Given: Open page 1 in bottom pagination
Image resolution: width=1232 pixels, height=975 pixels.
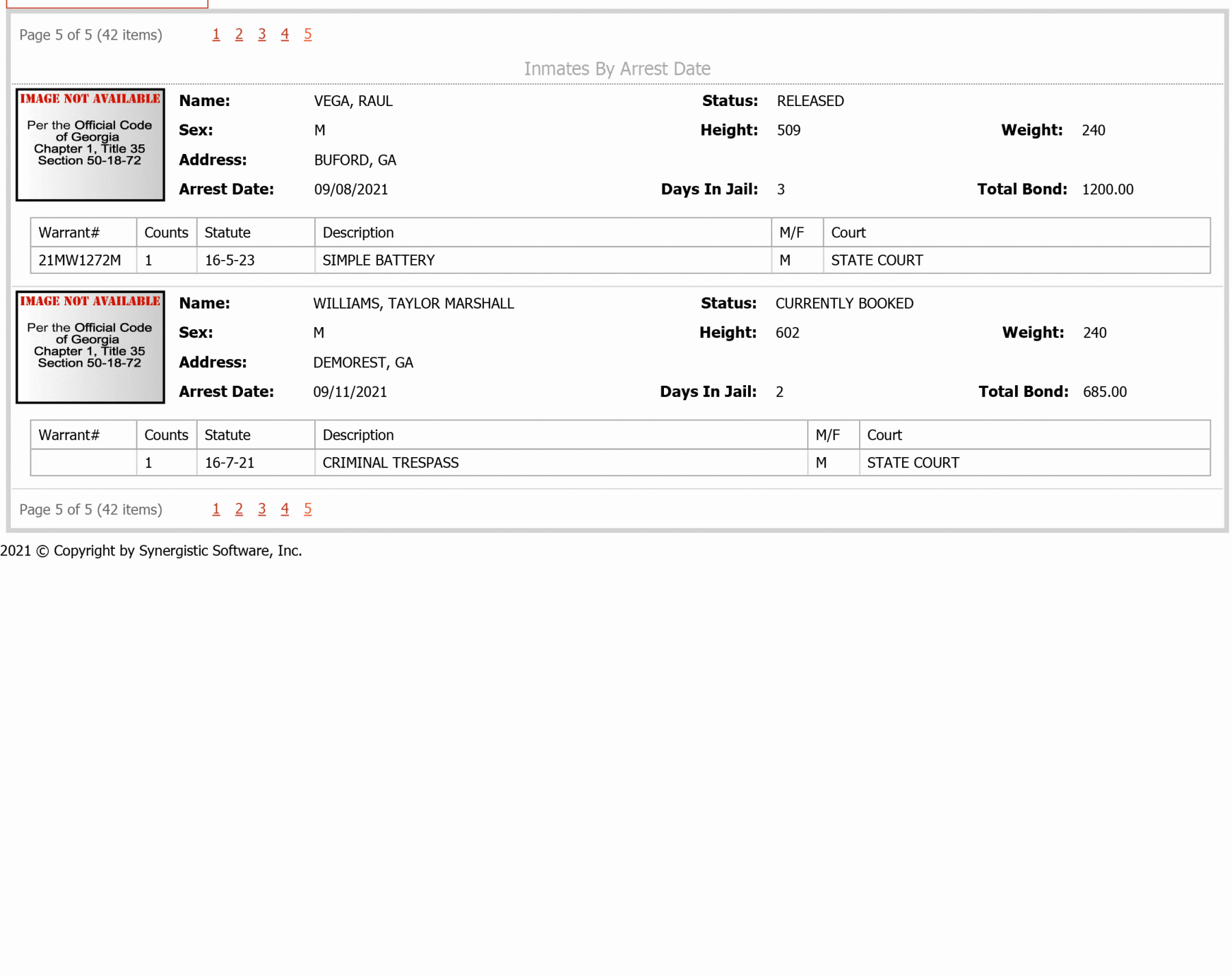Looking at the screenshot, I should [x=216, y=509].
